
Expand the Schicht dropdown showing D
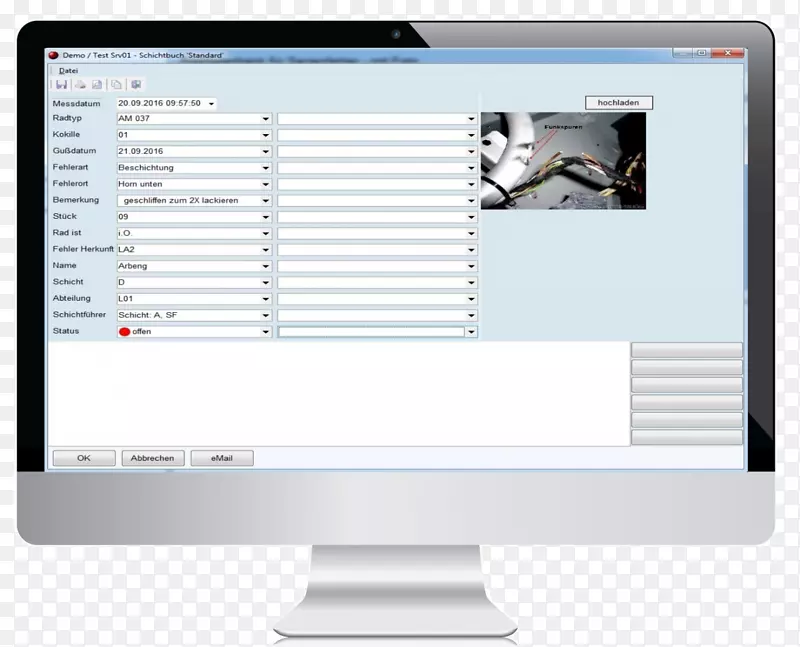265,283
